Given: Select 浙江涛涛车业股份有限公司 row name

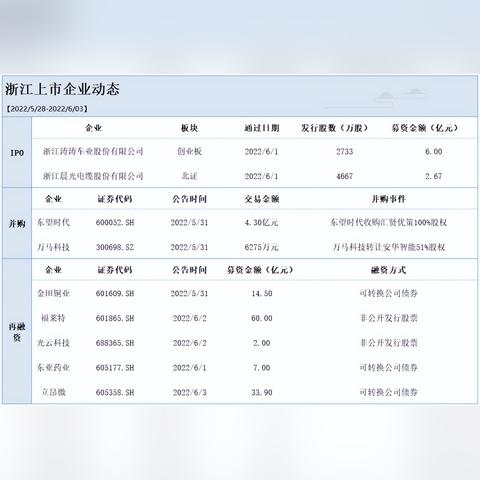Looking at the screenshot, I should pyautogui.click(x=93, y=152).
